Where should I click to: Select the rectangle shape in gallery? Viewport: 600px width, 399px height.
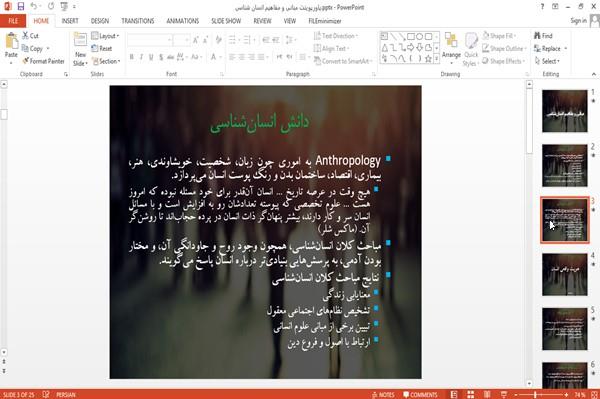click(411, 37)
